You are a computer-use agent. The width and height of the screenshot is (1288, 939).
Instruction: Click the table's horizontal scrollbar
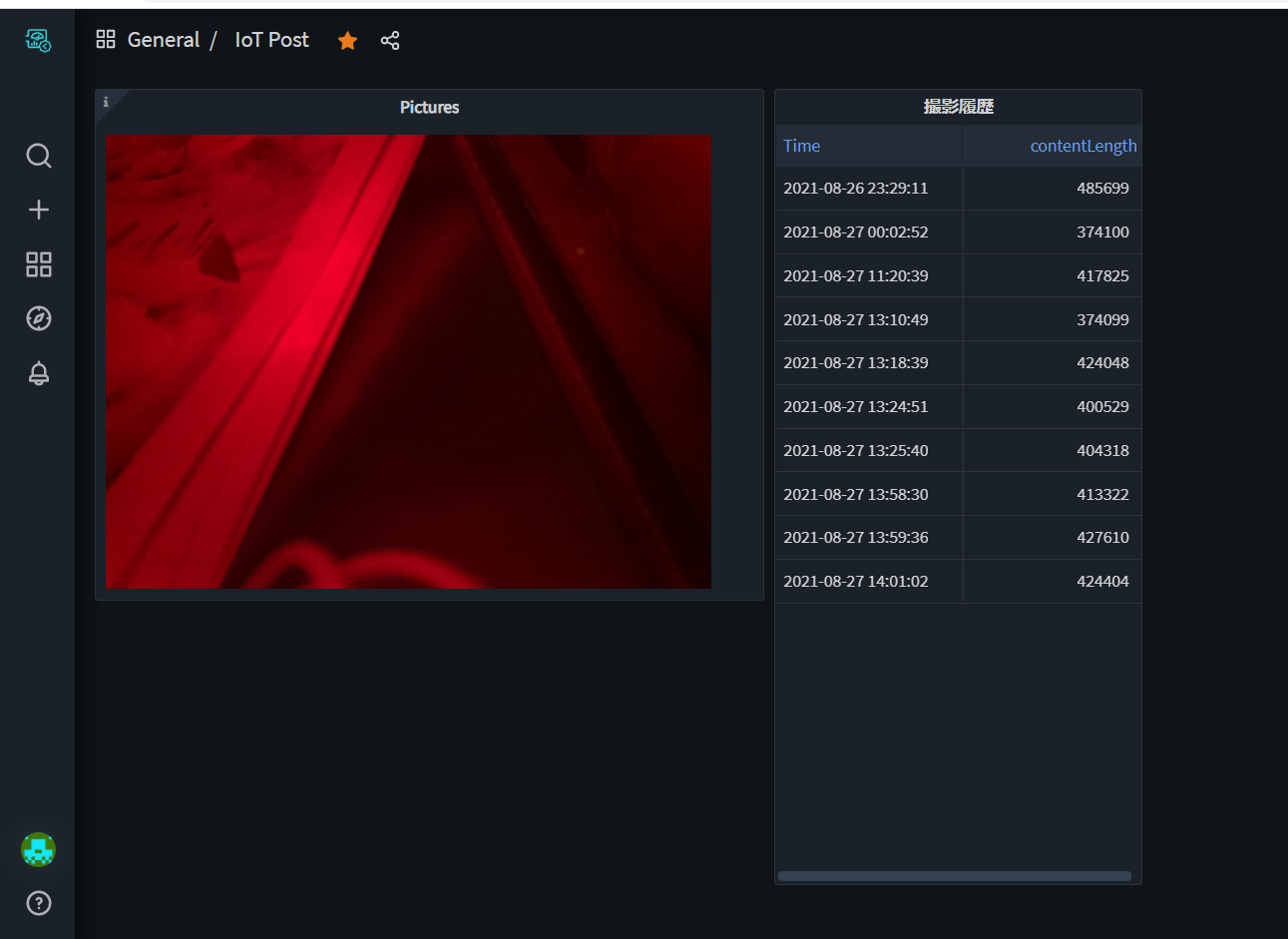coord(954,876)
